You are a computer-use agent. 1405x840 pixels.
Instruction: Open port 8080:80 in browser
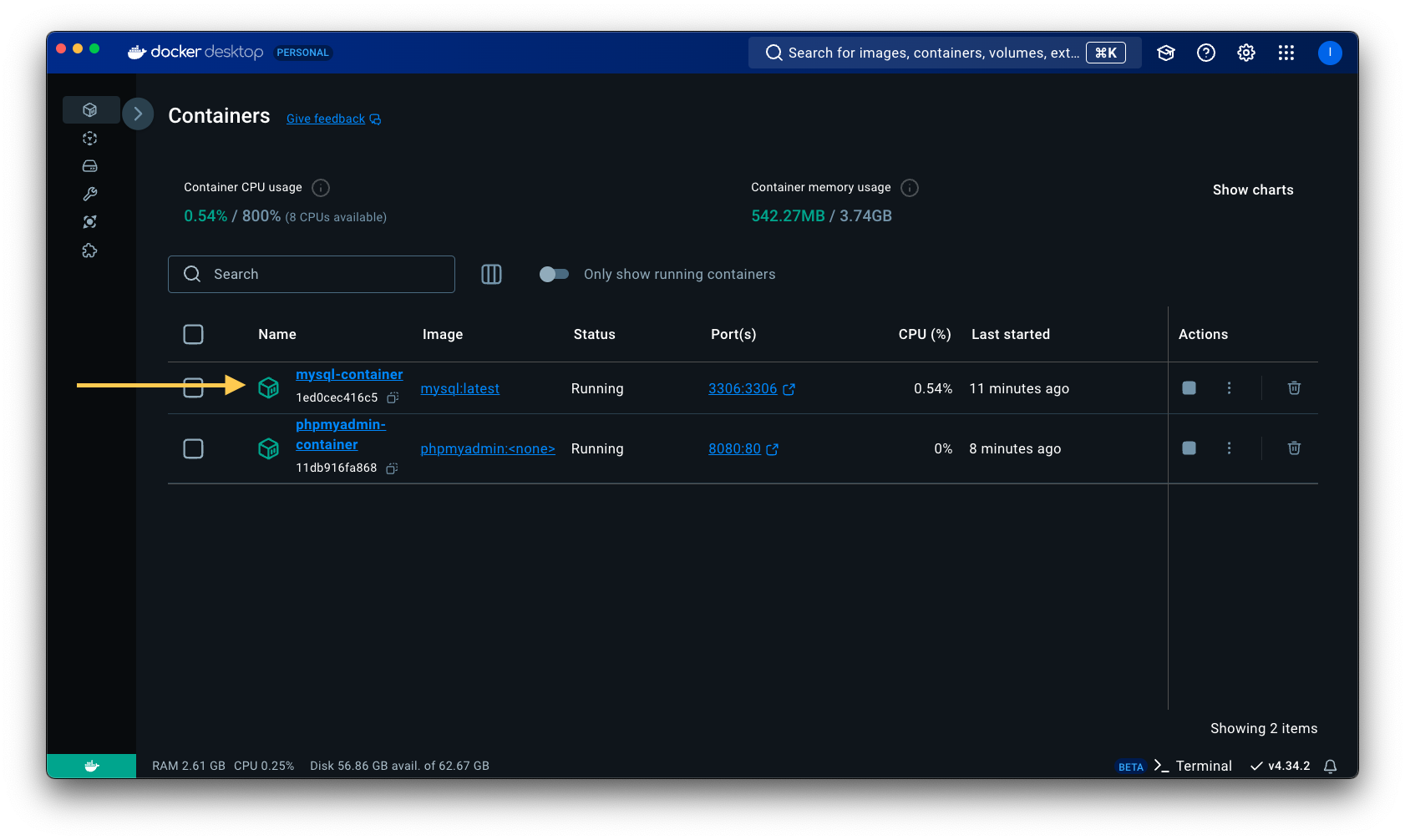pyautogui.click(x=743, y=448)
